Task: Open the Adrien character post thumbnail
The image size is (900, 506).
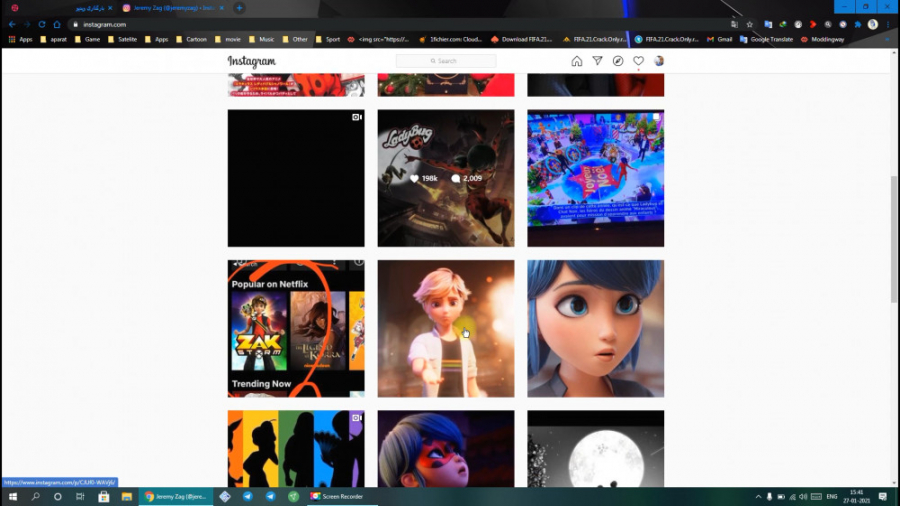Action: coord(446,328)
